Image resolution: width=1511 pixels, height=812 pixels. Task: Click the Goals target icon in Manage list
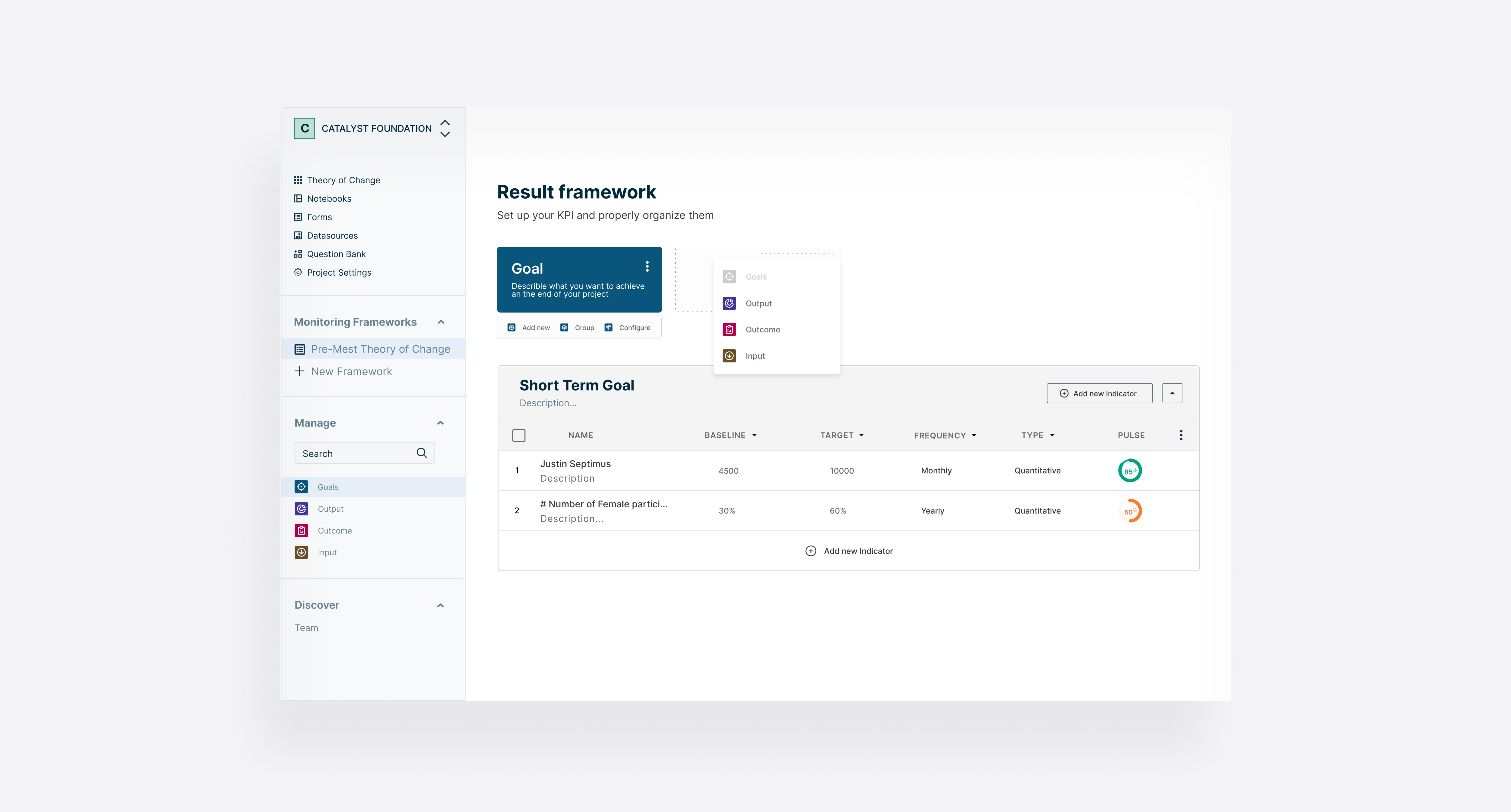tap(301, 487)
